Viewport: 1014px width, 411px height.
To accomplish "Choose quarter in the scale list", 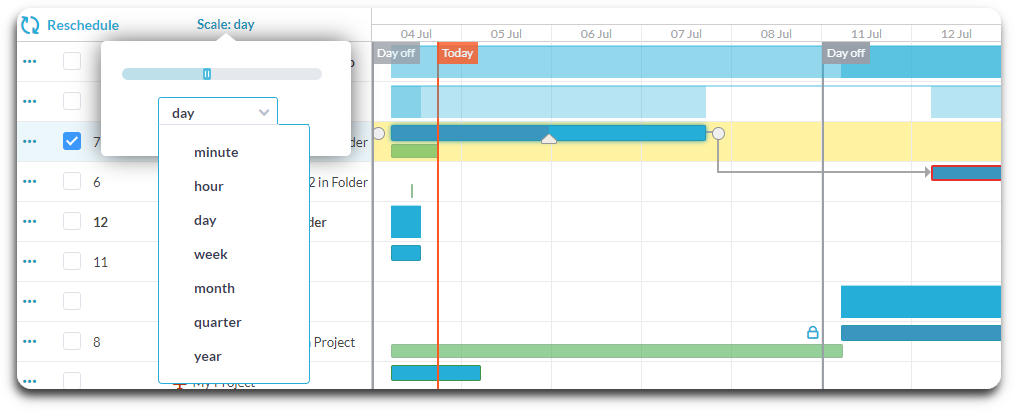I will click(217, 323).
